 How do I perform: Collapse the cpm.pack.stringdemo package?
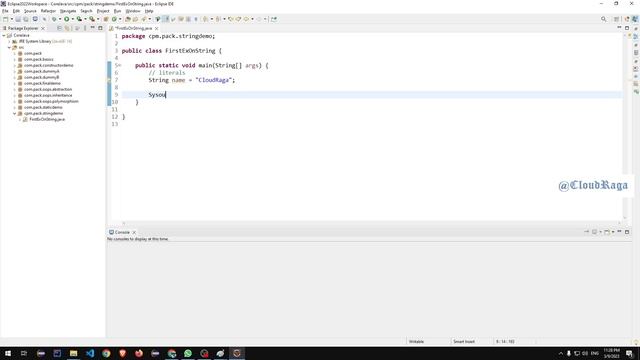(x=15, y=113)
